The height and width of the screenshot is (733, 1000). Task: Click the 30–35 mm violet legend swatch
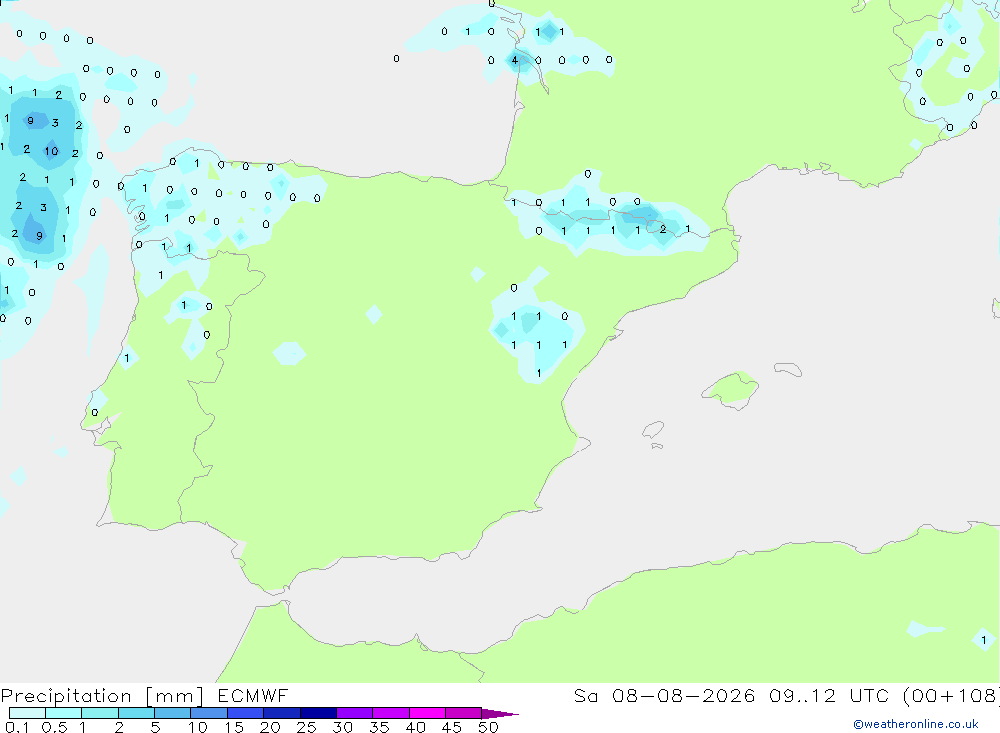click(x=355, y=713)
